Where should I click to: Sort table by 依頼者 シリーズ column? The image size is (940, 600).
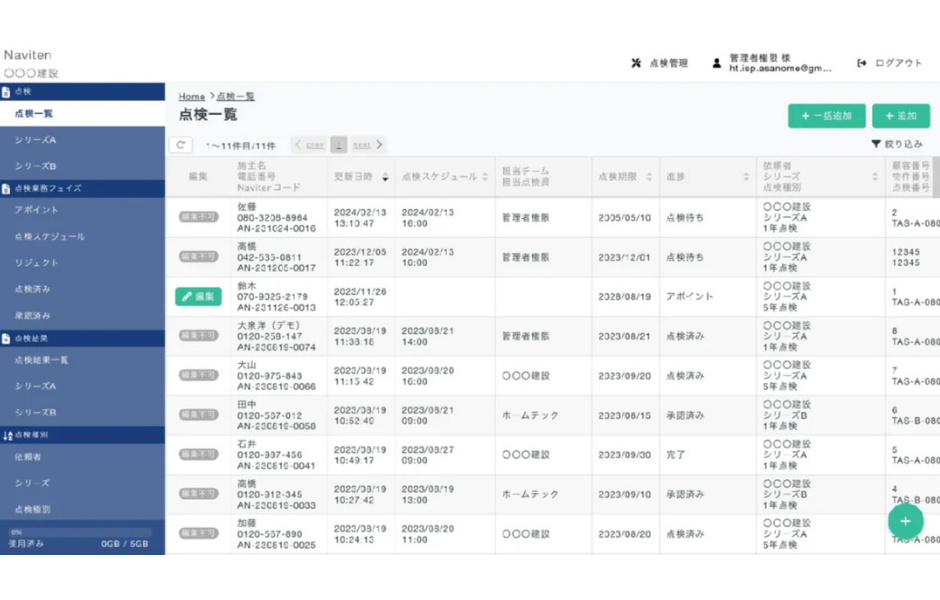click(875, 177)
